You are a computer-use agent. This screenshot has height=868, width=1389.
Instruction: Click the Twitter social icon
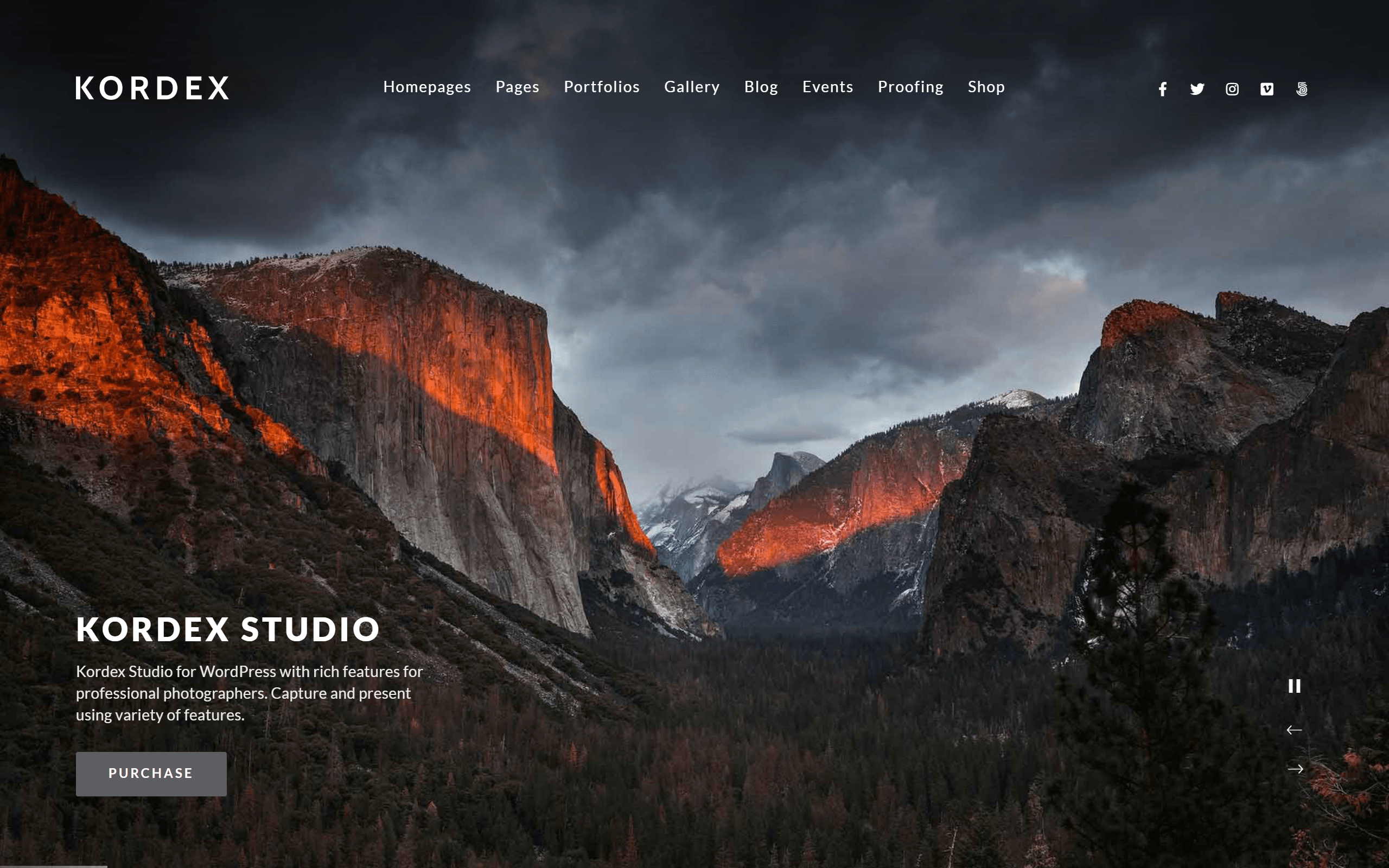click(1197, 88)
